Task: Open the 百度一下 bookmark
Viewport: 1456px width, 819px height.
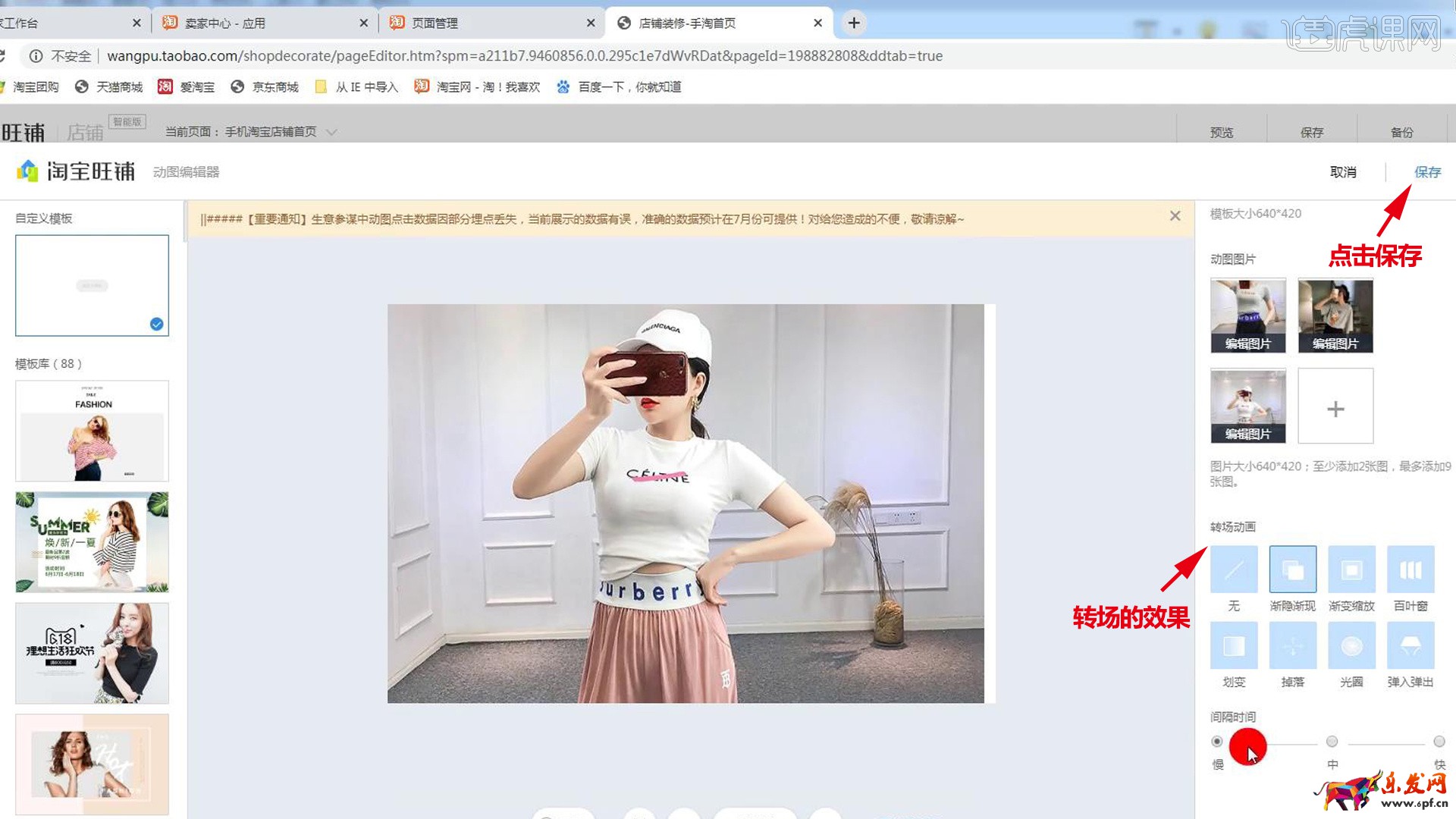Action: [x=619, y=87]
